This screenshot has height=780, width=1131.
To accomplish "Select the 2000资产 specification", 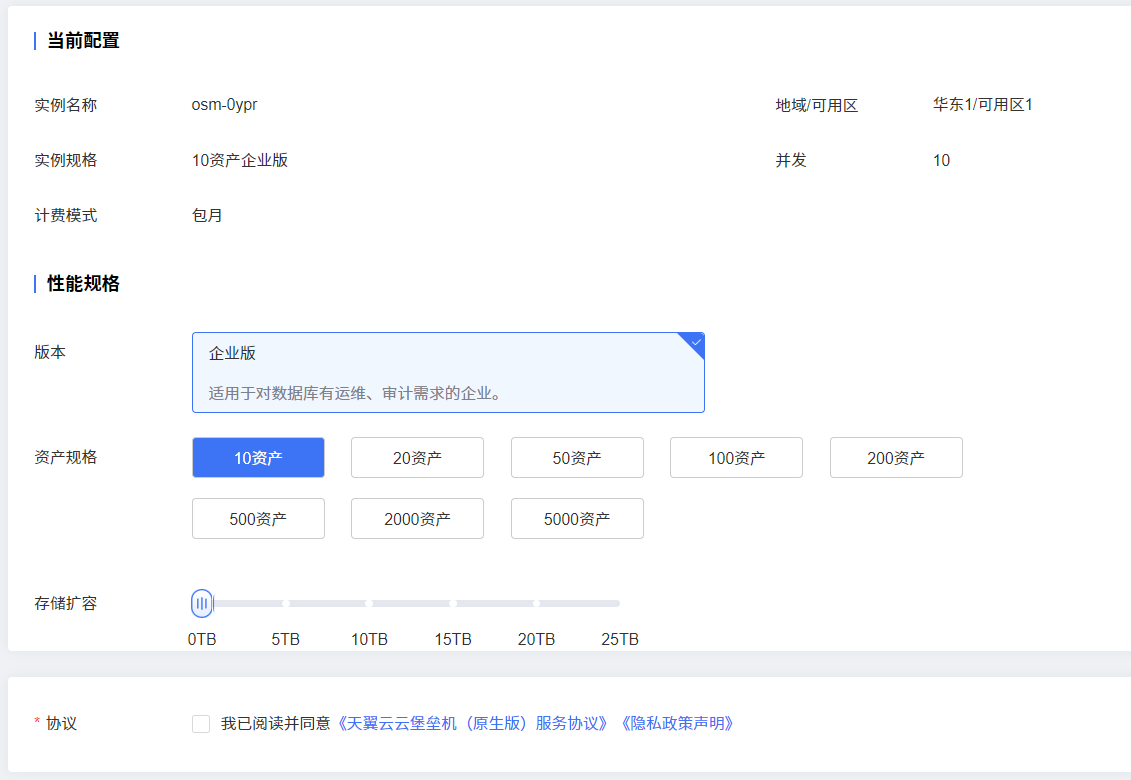I will 417,518.
